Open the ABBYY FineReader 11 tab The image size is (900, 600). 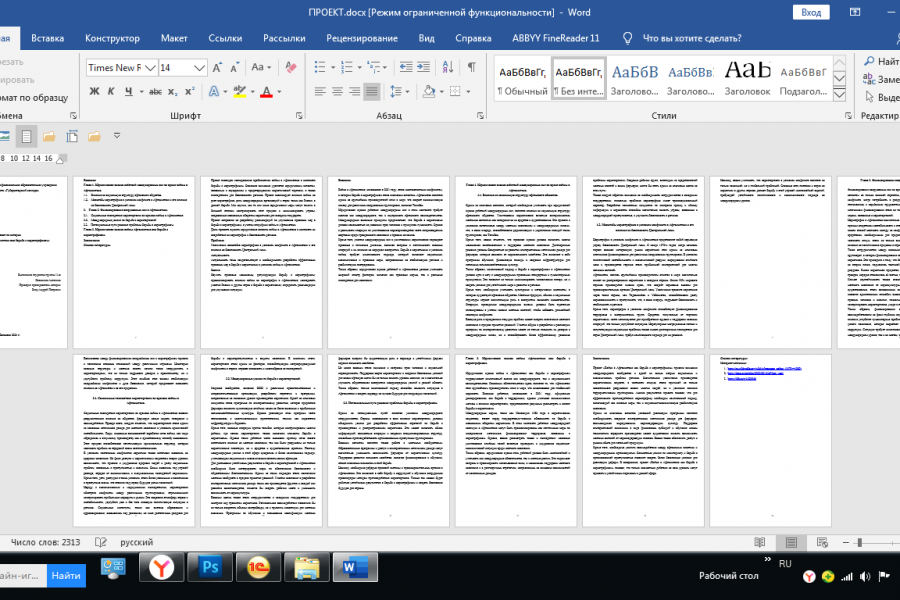pos(555,38)
